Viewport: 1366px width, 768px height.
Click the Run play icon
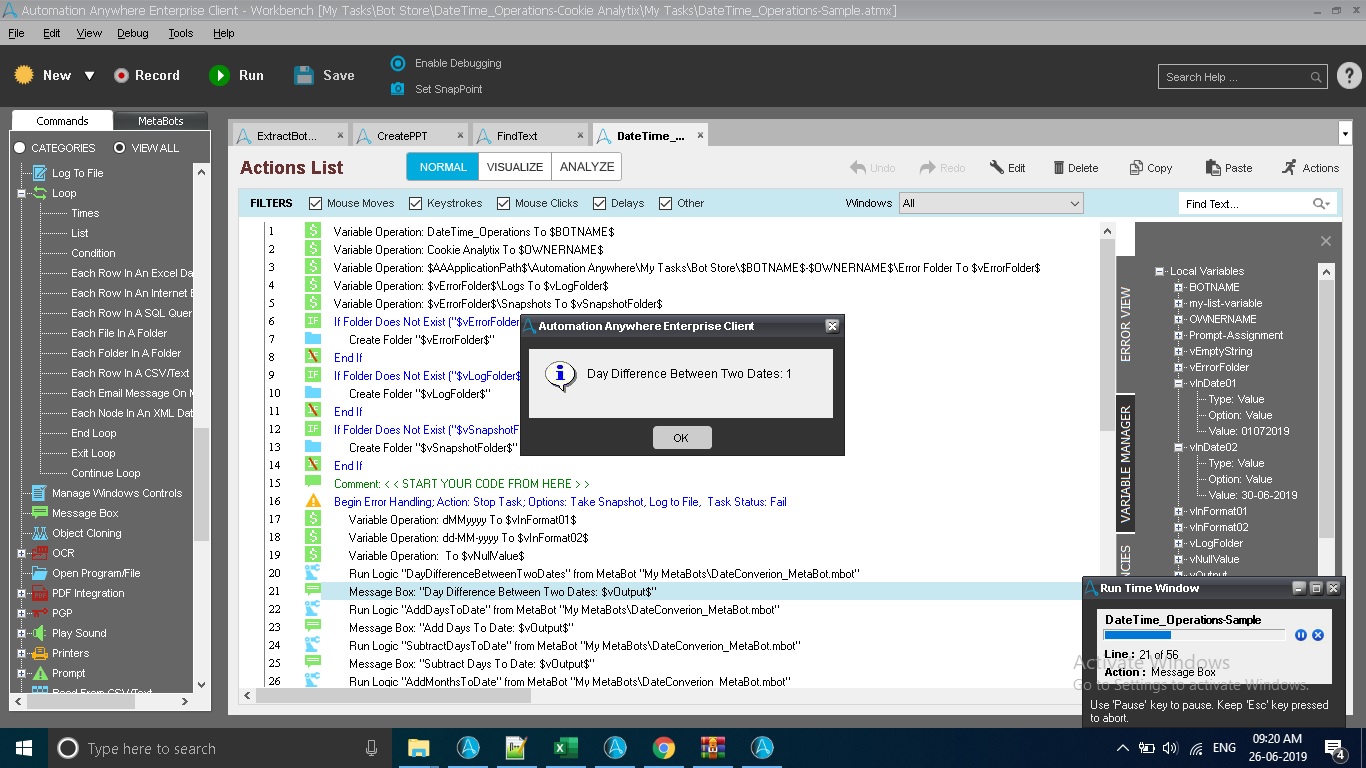point(219,76)
